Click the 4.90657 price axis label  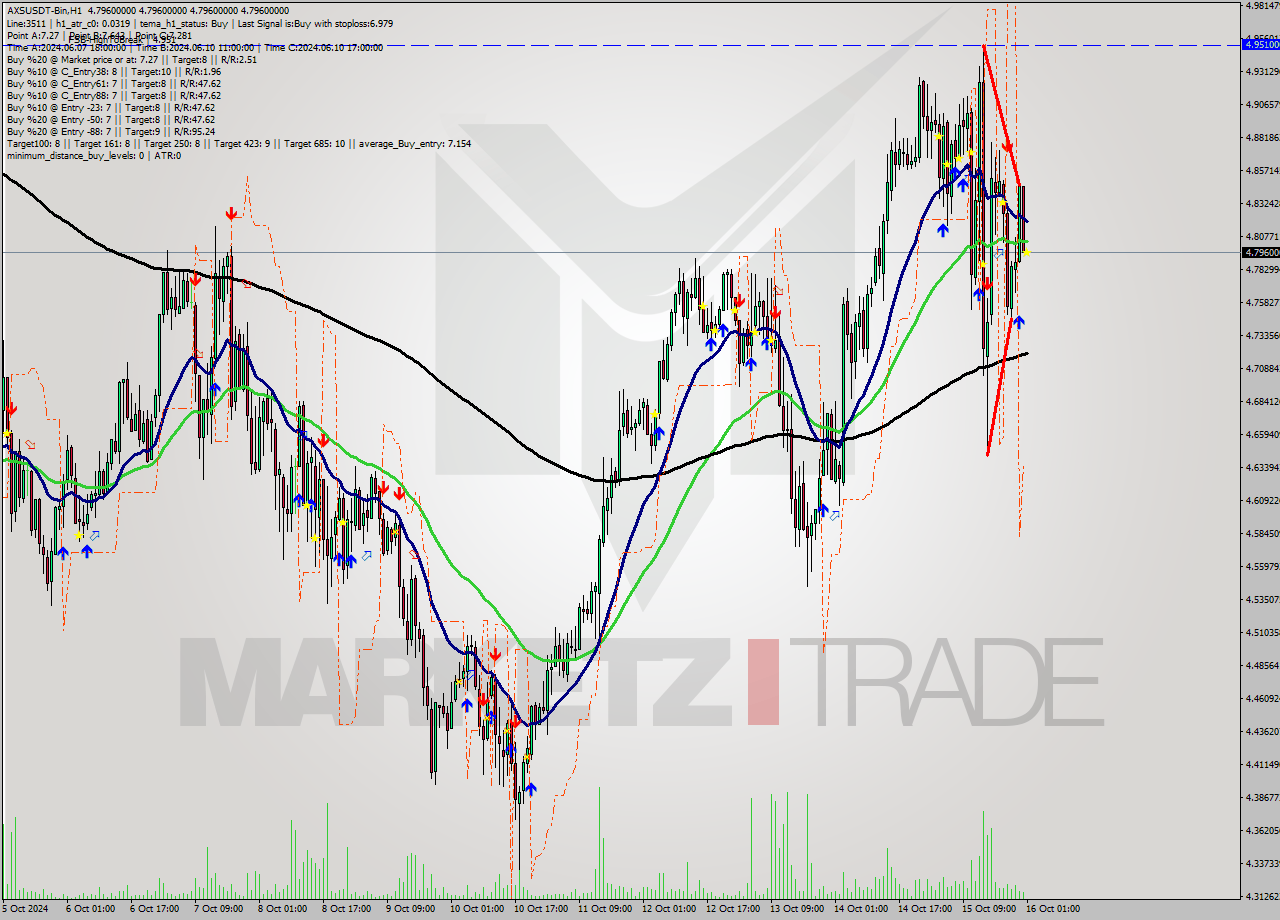pos(1262,105)
